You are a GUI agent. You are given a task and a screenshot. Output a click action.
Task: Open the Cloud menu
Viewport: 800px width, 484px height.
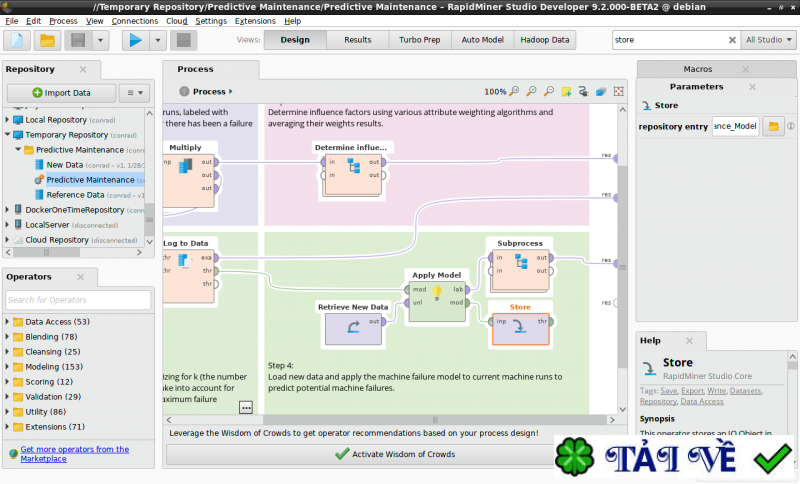[177, 21]
